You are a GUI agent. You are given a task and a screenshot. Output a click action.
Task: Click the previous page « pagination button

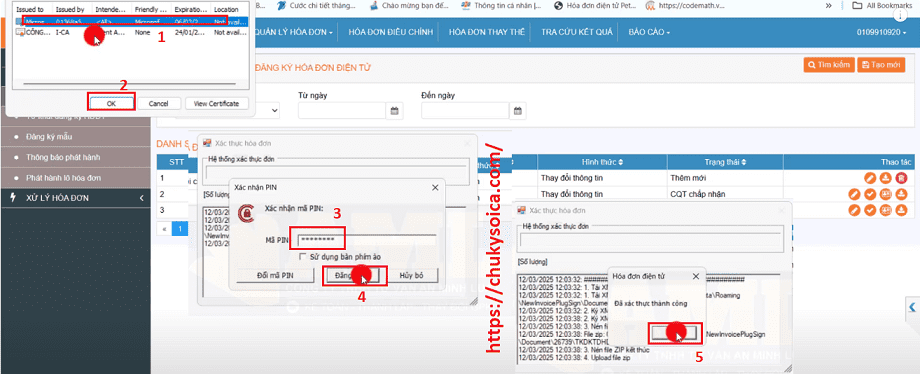point(165,228)
